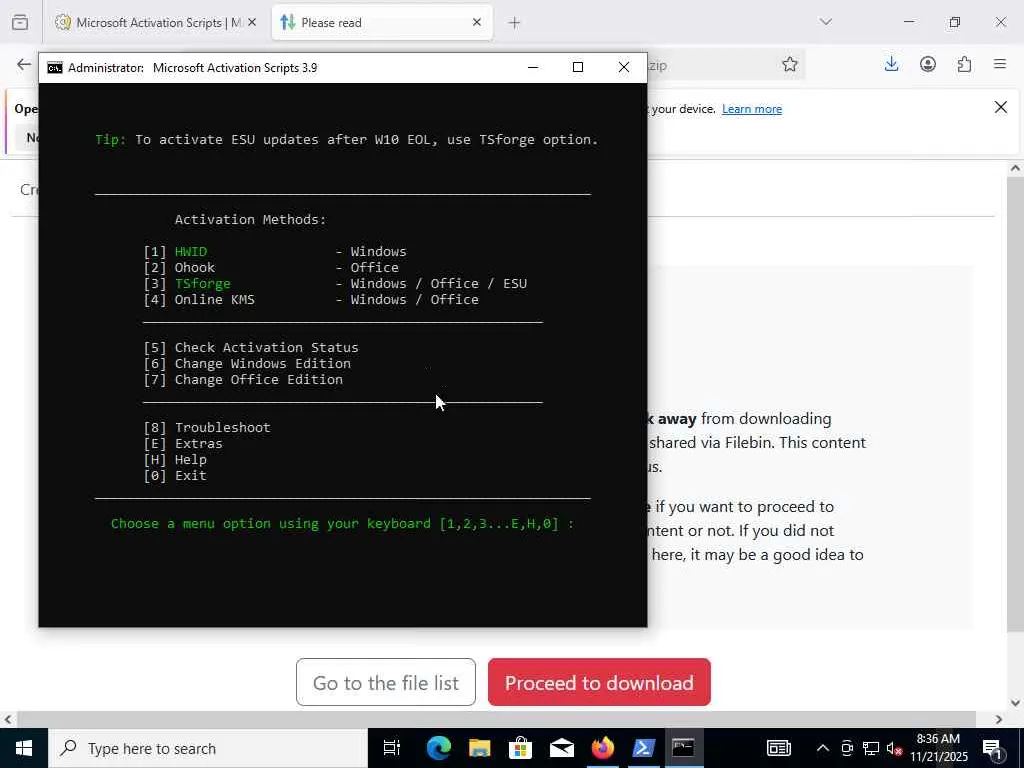The height and width of the screenshot is (768, 1024).
Task: Open PowerShell from the taskbar
Action: click(643, 748)
